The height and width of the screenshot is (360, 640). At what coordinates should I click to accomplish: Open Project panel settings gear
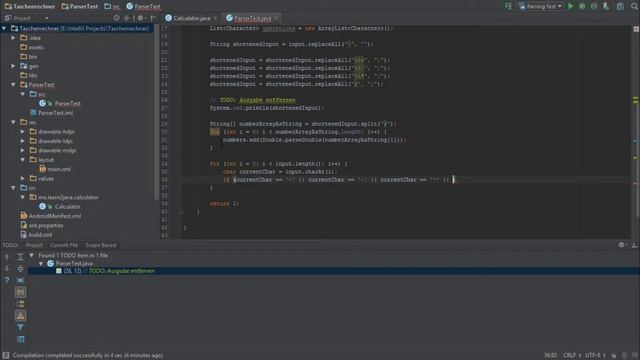(141, 18)
